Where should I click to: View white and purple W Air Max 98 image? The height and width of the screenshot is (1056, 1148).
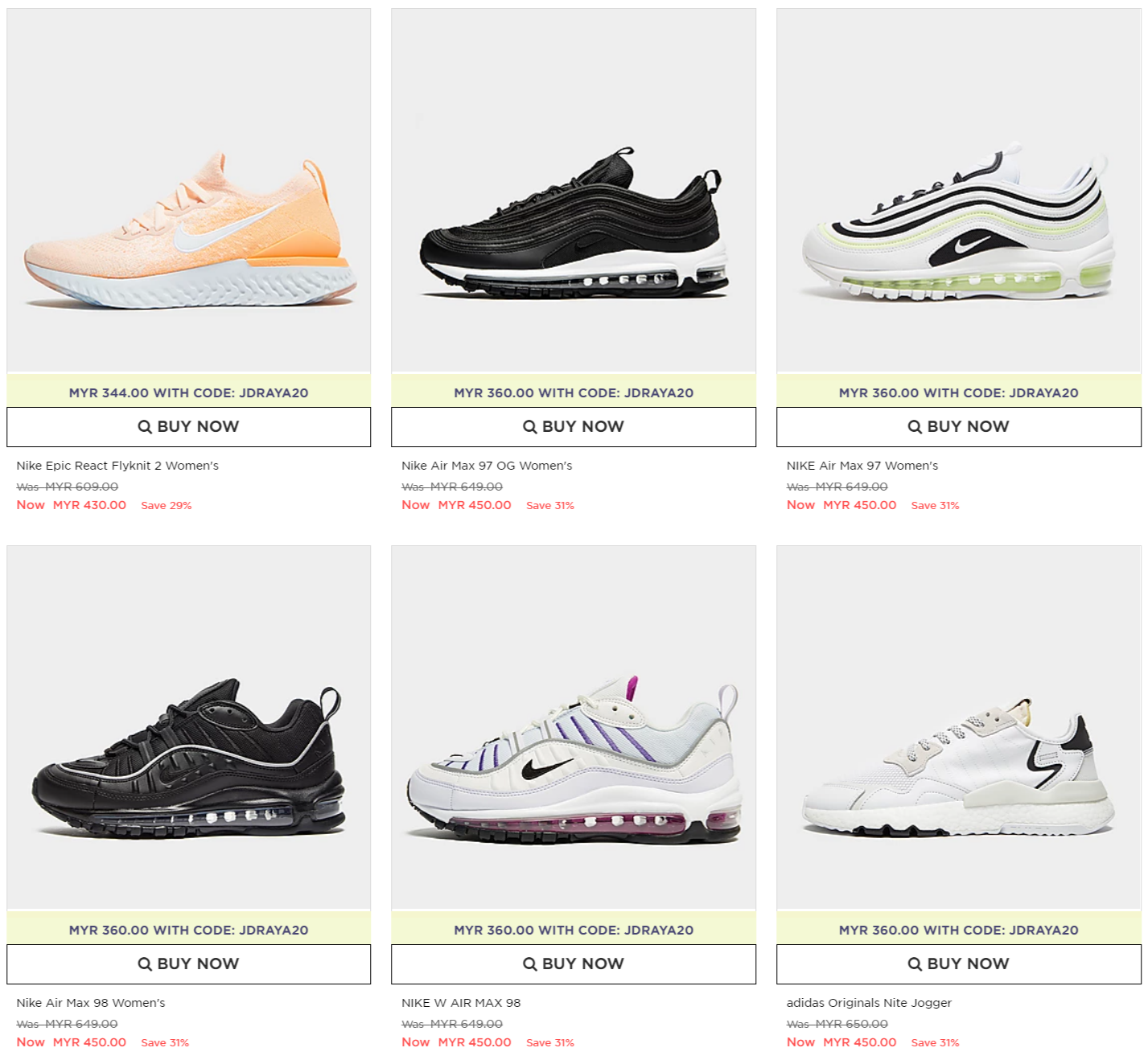[574, 728]
